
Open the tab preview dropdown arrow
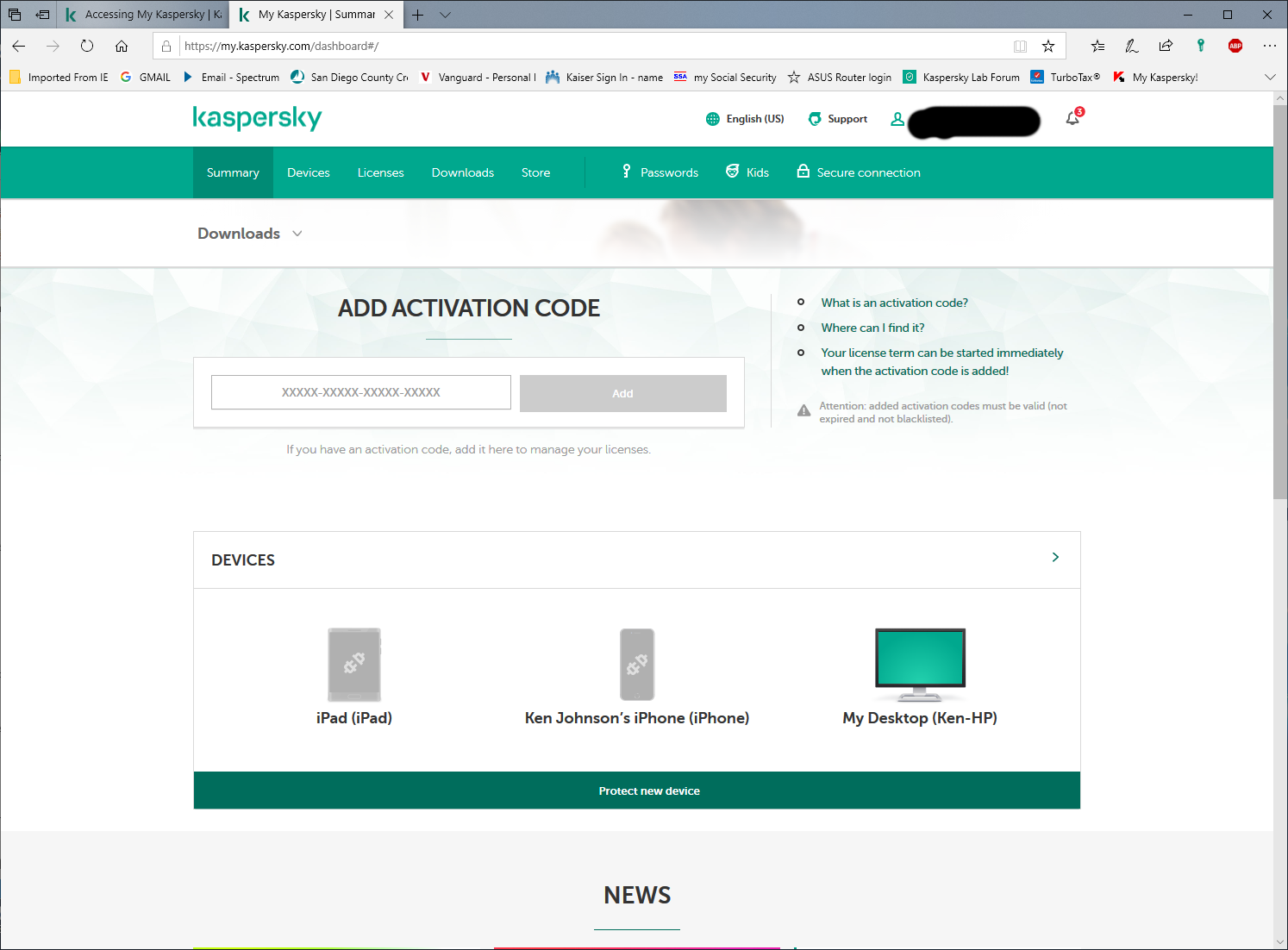click(445, 15)
